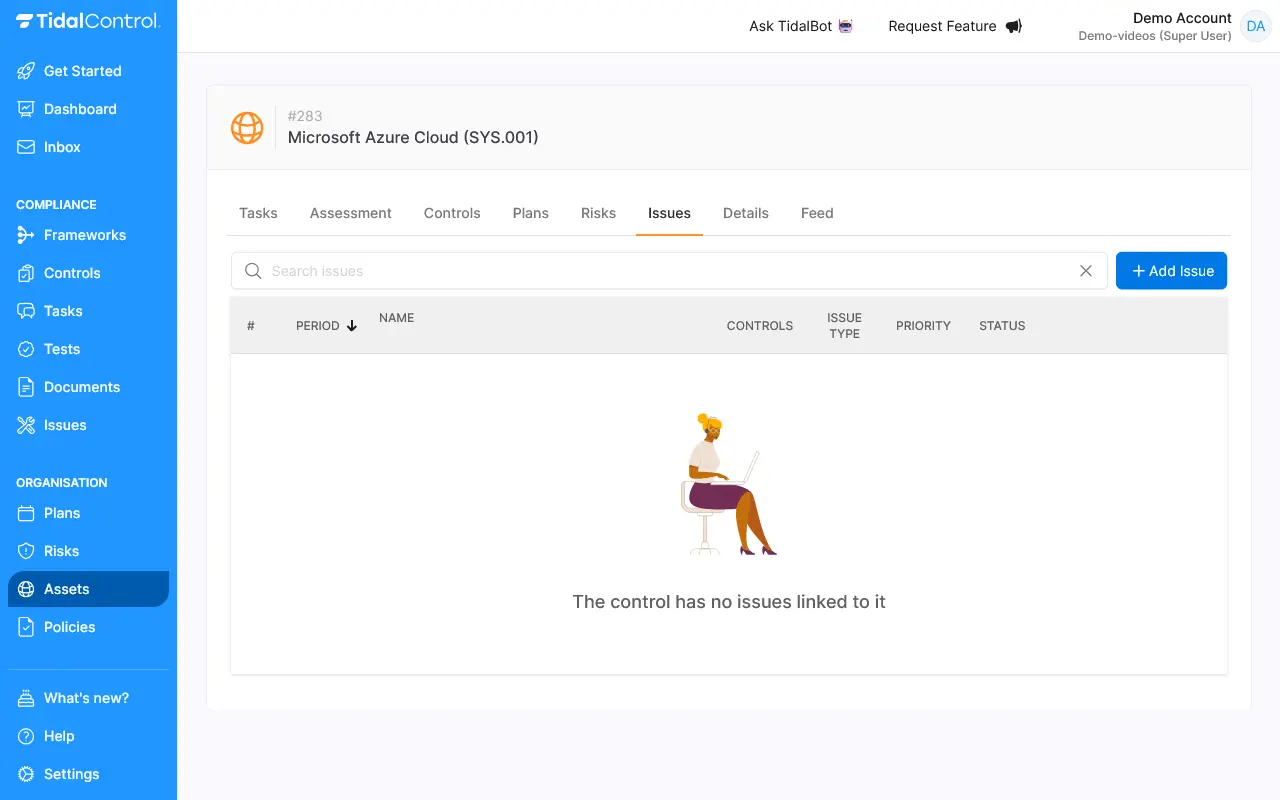Open the Plans tab
This screenshot has height=800, width=1280.
click(x=531, y=213)
